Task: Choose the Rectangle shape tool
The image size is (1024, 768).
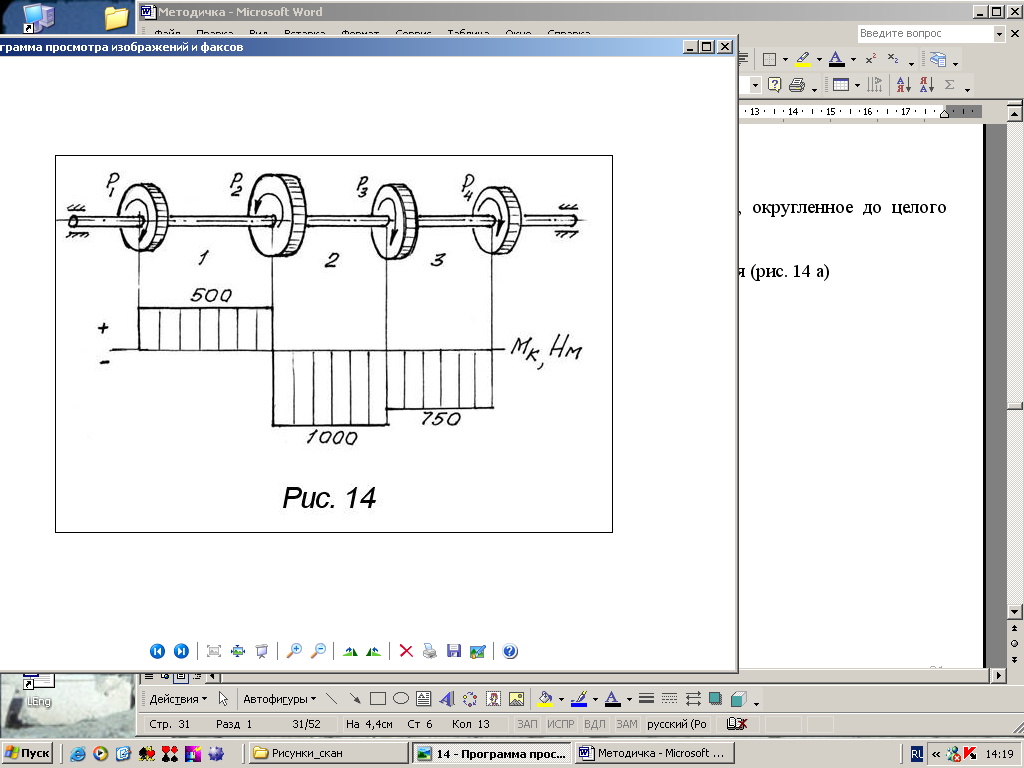Action: pyautogui.click(x=377, y=699)
